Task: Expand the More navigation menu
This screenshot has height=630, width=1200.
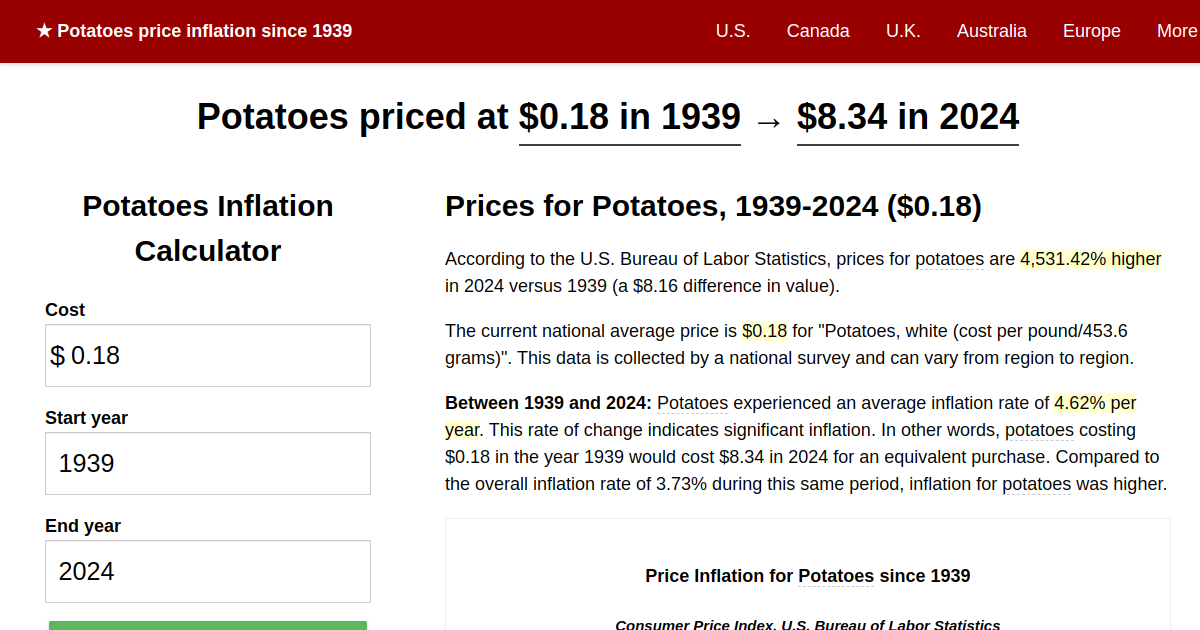Action: point(1176,31)
